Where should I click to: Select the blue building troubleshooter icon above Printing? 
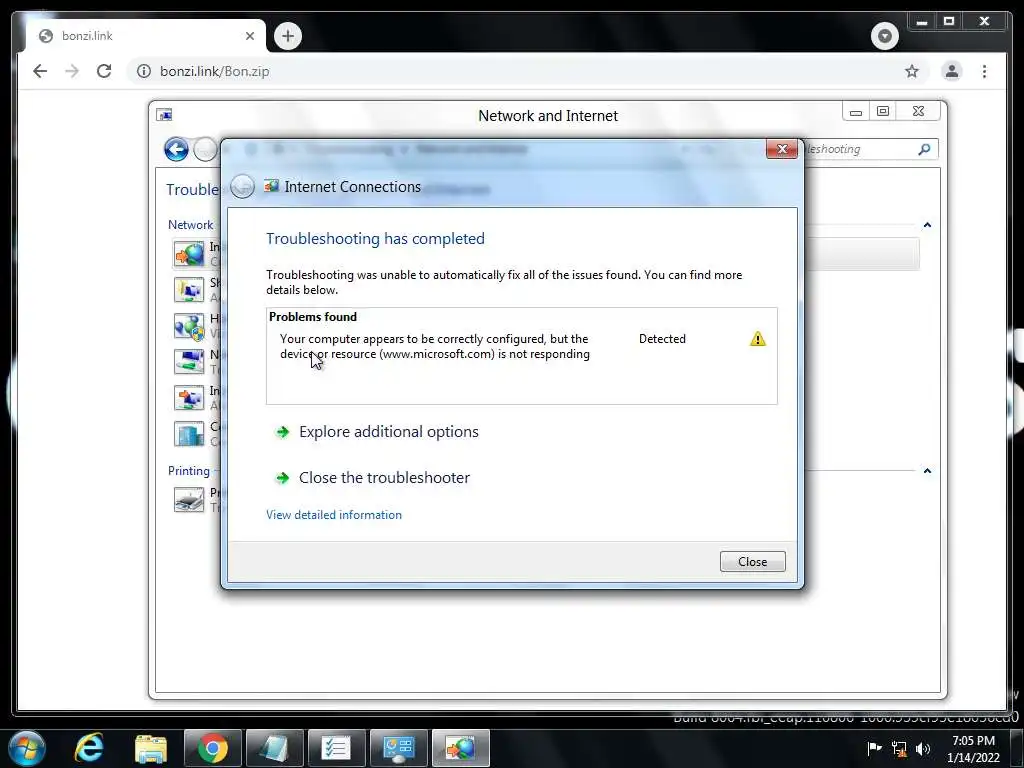189,434
